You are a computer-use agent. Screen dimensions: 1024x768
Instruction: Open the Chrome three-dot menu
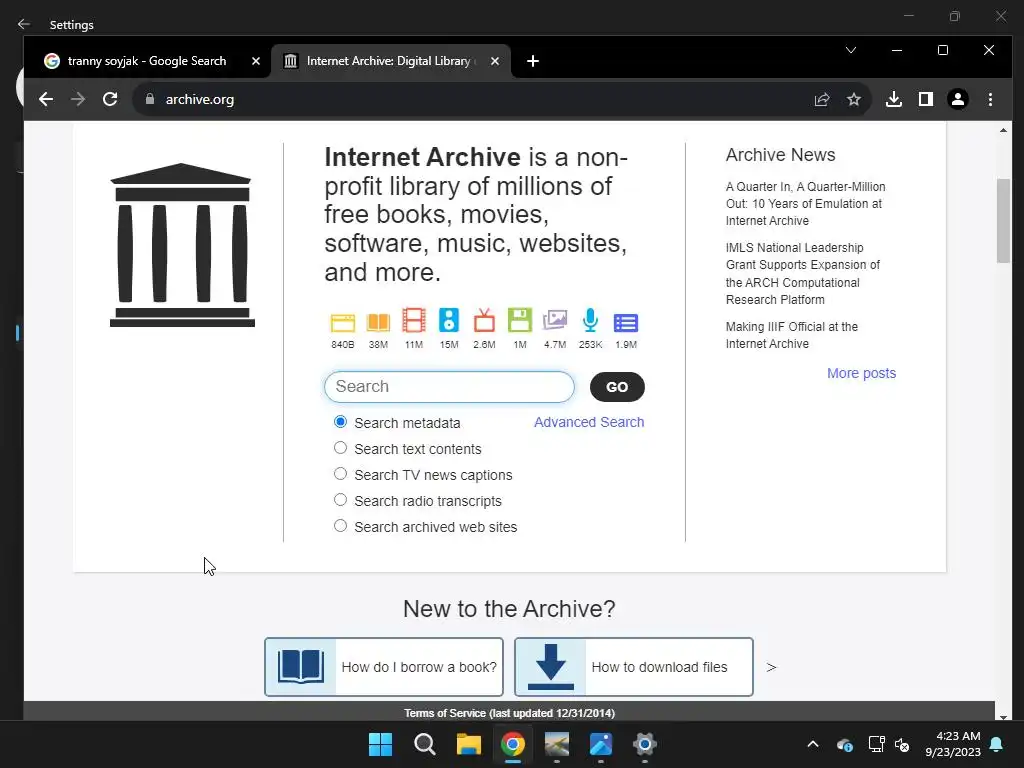990,99
